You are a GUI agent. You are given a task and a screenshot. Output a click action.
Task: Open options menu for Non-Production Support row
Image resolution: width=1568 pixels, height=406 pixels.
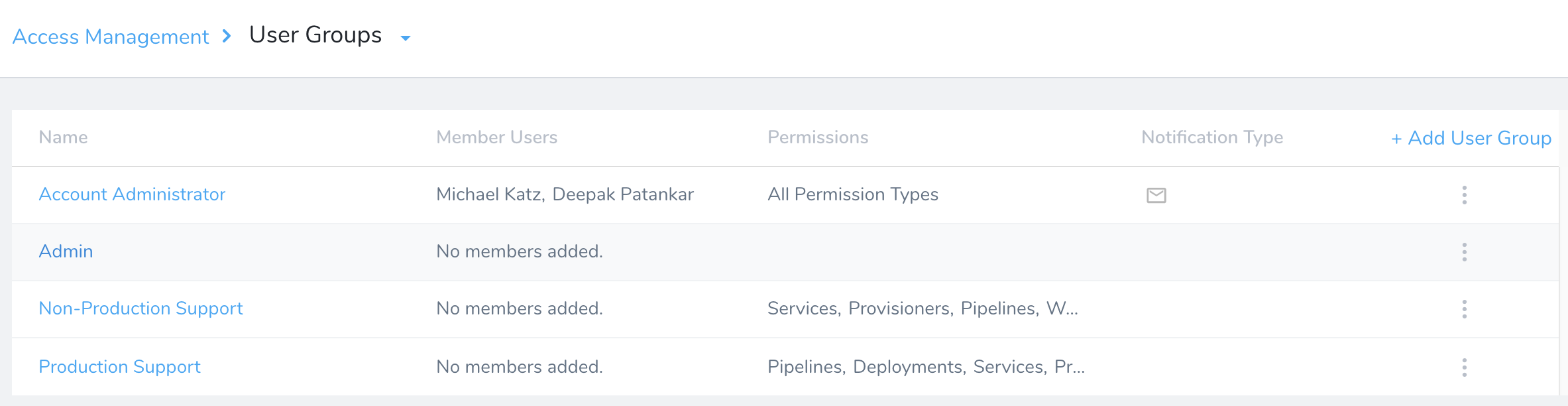1464,309
